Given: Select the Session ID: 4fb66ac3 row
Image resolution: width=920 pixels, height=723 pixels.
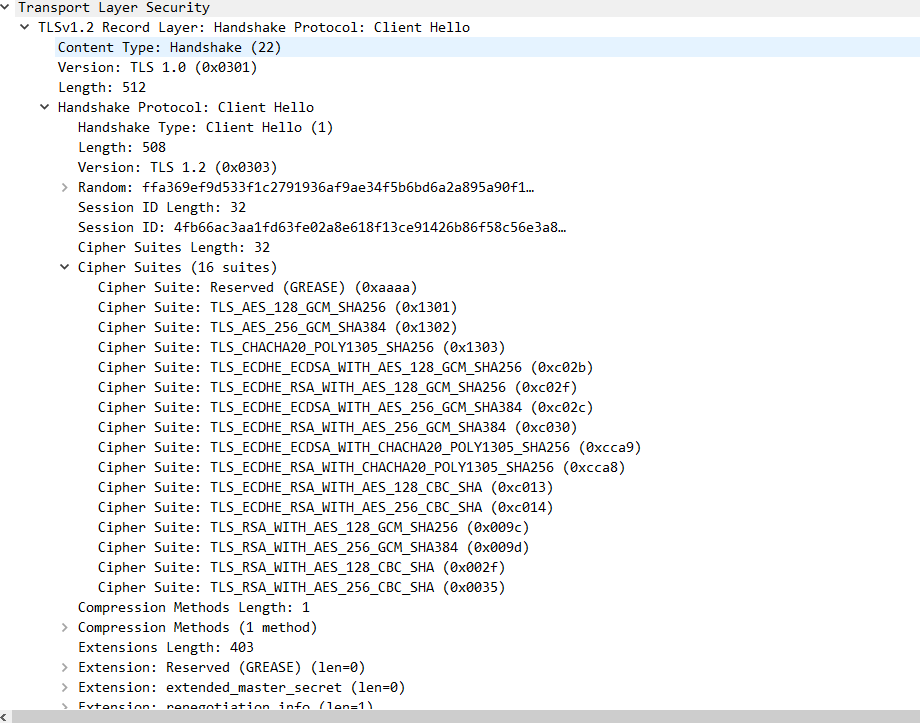Looking at the screenshot, I should click(322, 227).
